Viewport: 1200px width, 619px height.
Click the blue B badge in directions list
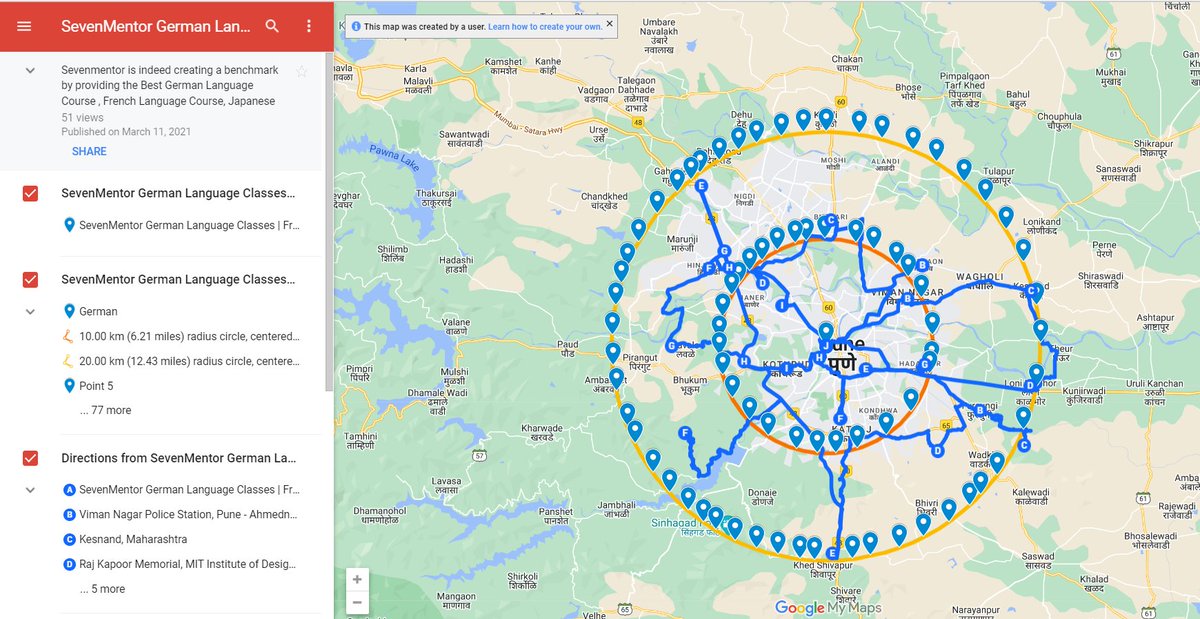pyautogui.click(x=69, y=515)
